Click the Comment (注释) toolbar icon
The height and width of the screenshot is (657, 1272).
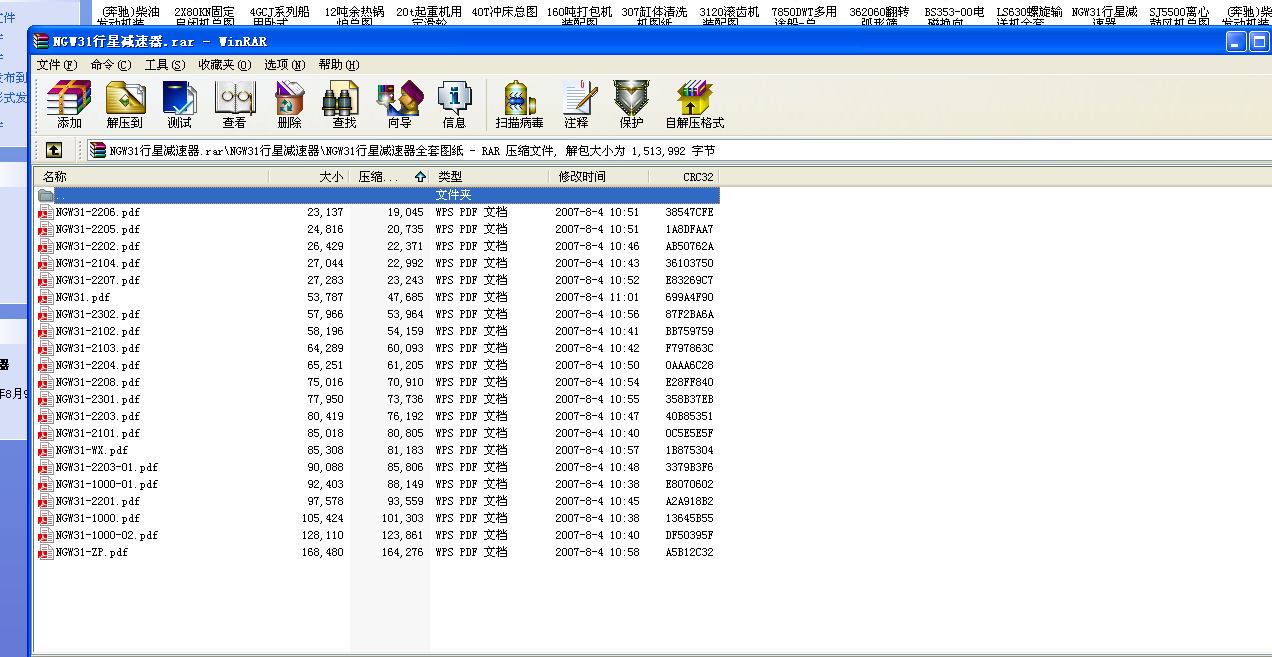coord(577,105)
